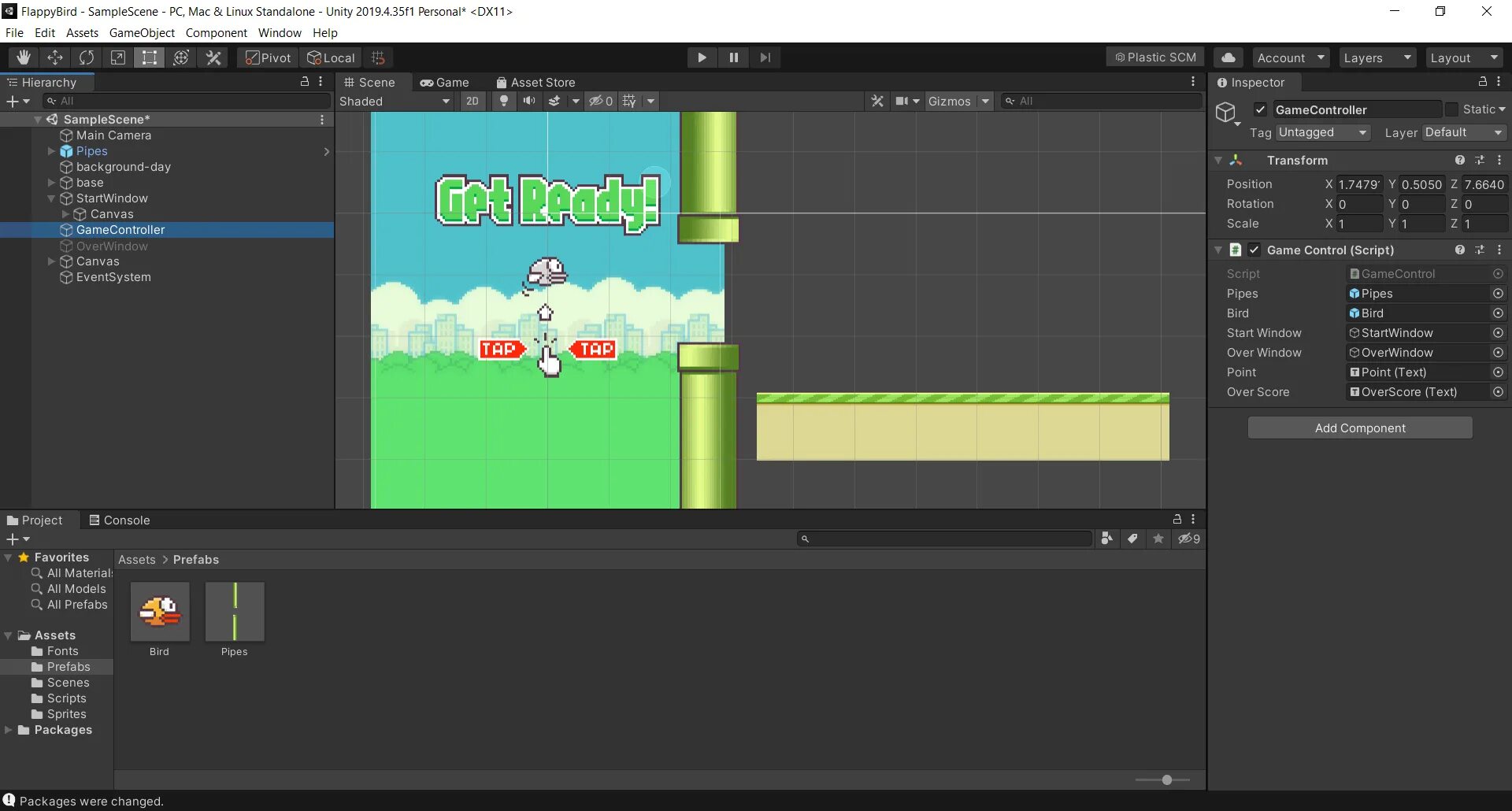Open Plastic SCM window
Viewport: 1512px width, 811px height.
[1155, 57]
